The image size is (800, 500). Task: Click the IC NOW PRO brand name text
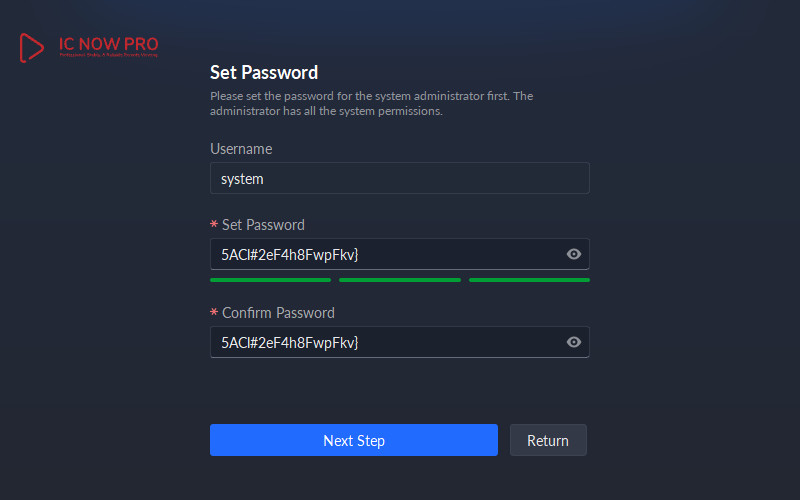pyautogui.click(x=108, y=44)
